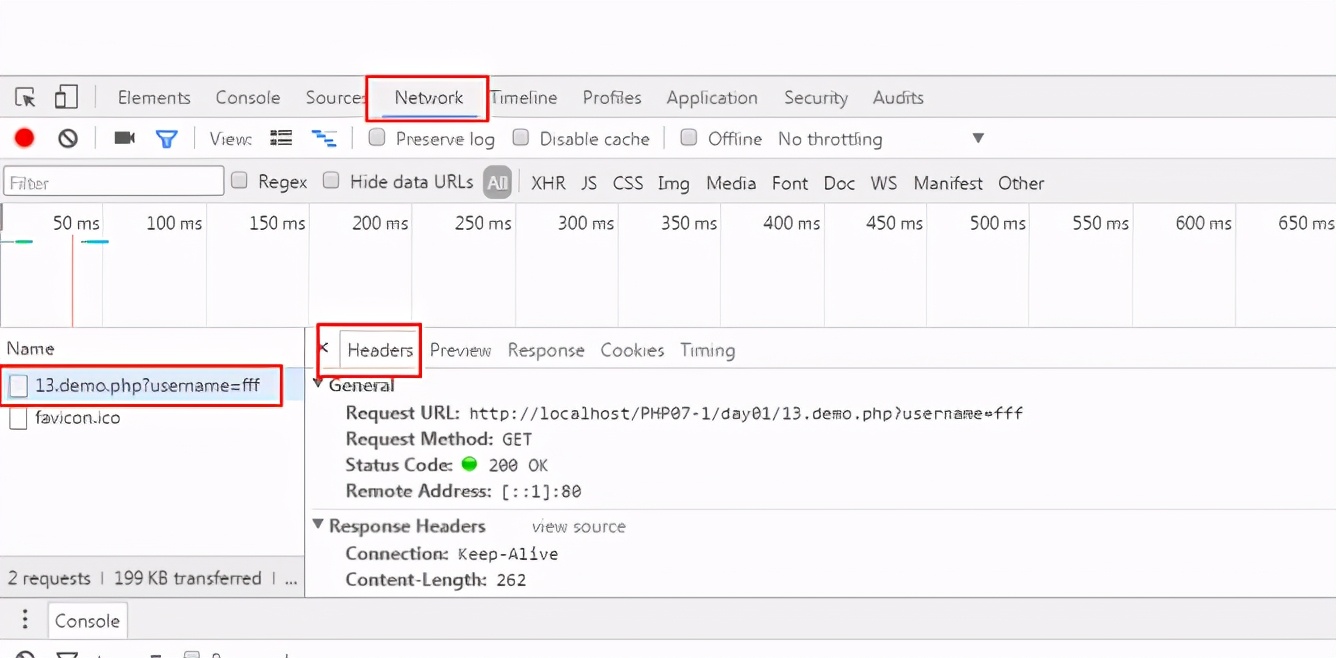Filter requests by Font
The image size is (1336, 658).
[x=790, y=183]
